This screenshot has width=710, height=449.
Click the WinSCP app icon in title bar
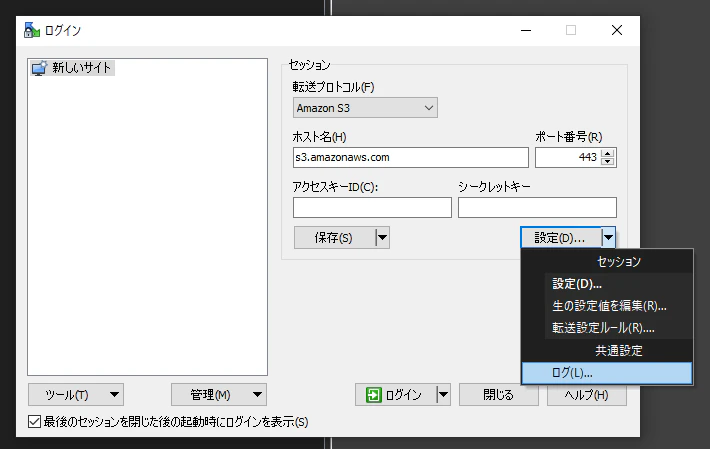click(x=32, y=30)
